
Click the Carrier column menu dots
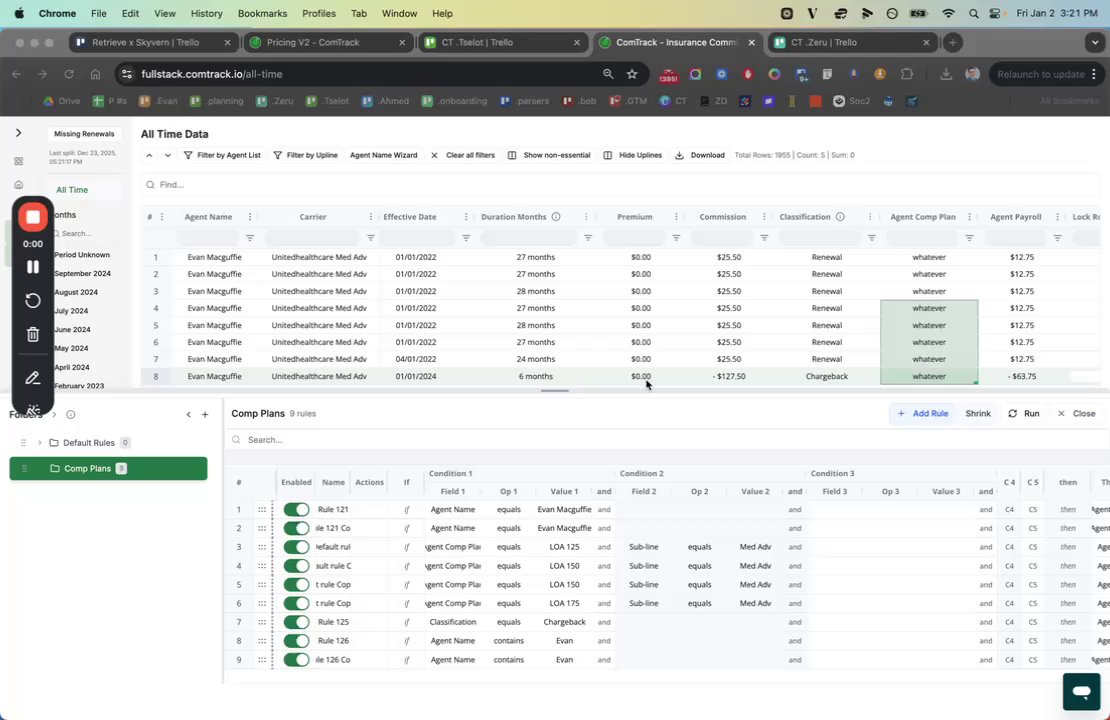pyautogui.click(x=370, y=217)
